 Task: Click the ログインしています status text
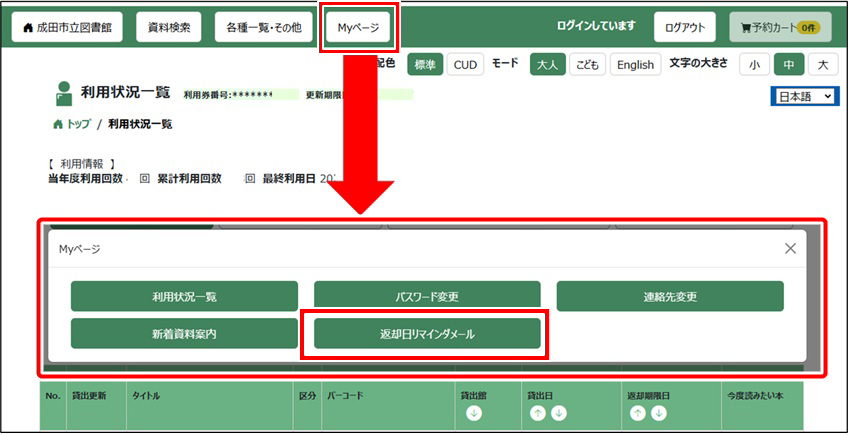596,26
